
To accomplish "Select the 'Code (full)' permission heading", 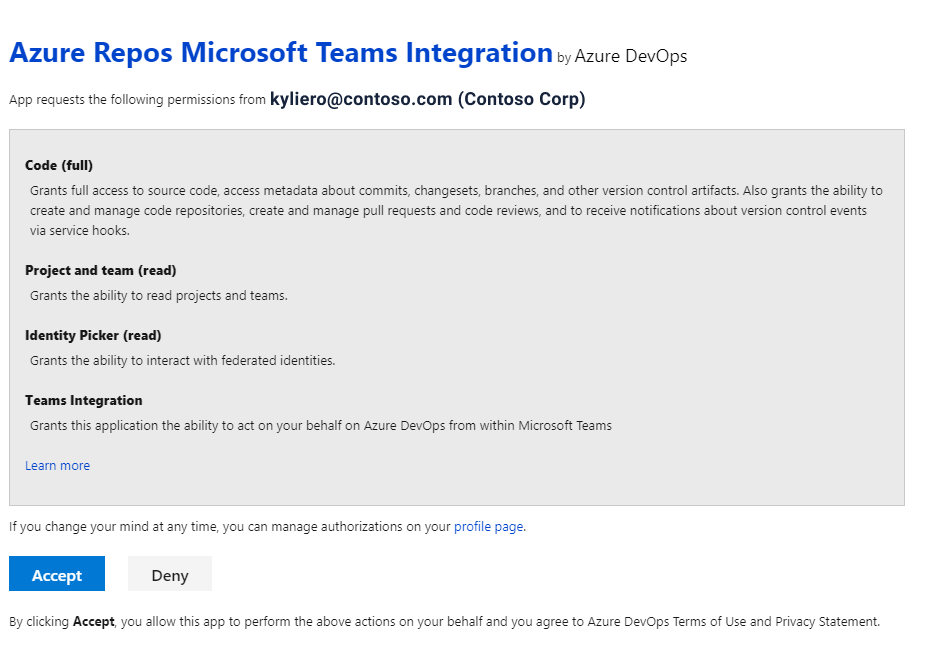I will 59,165.
